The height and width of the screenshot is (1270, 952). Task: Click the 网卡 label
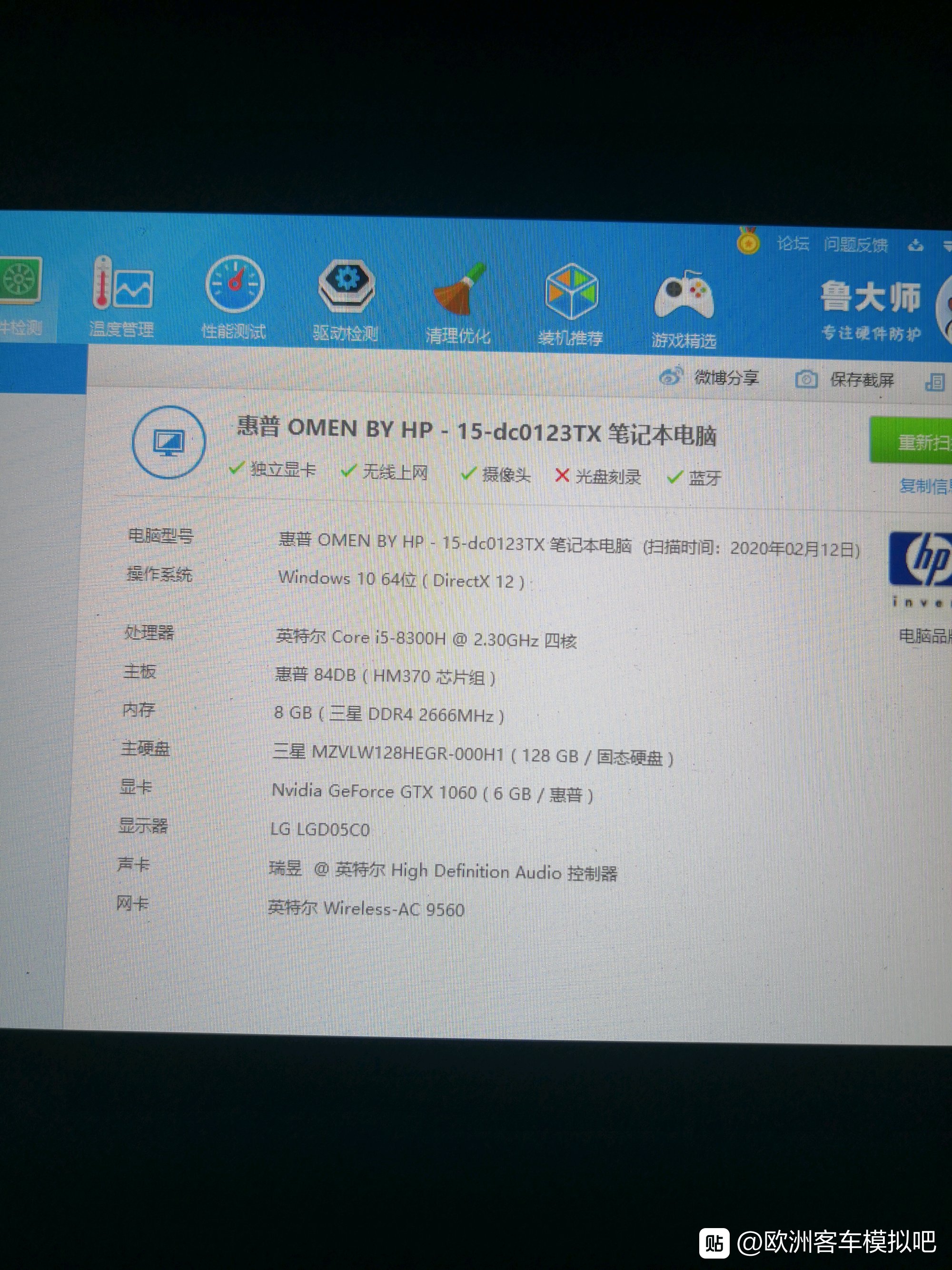pos(132,903)
